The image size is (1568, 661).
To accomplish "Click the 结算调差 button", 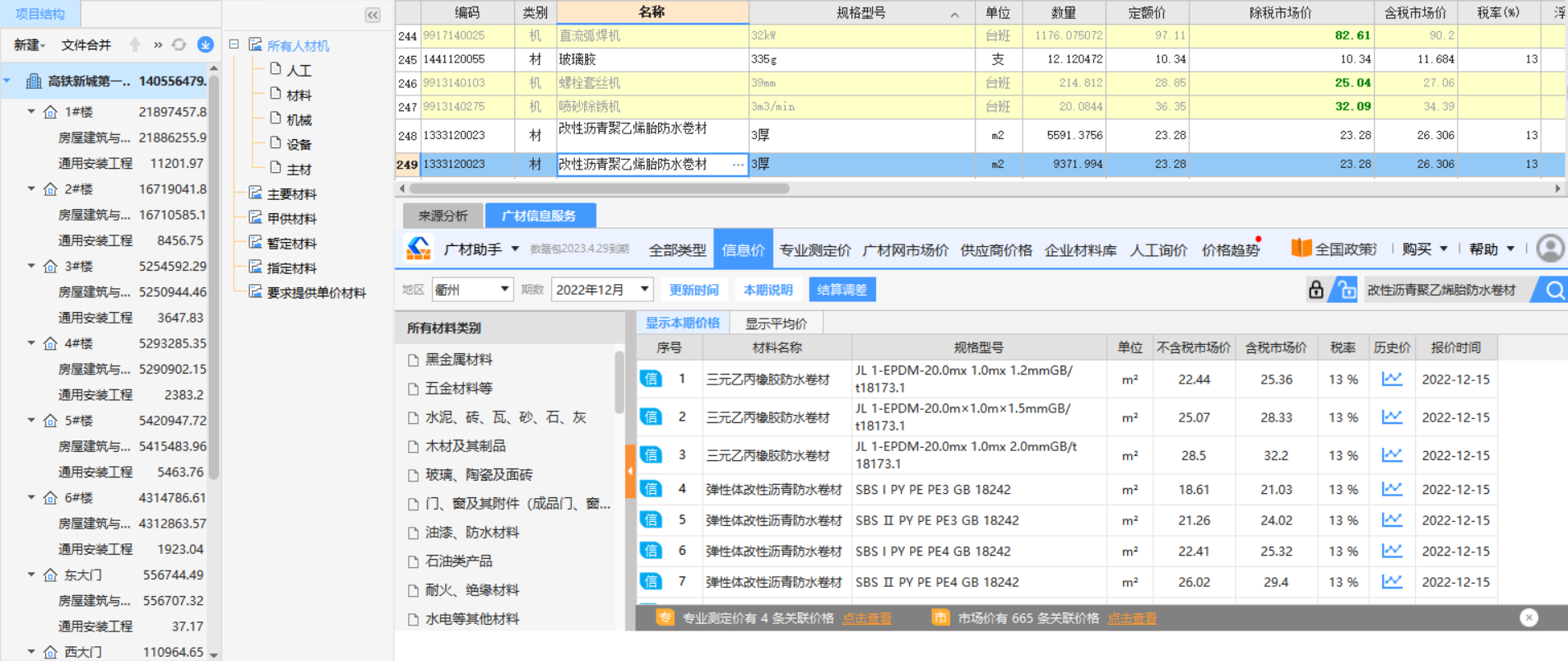I will point(842,290).
